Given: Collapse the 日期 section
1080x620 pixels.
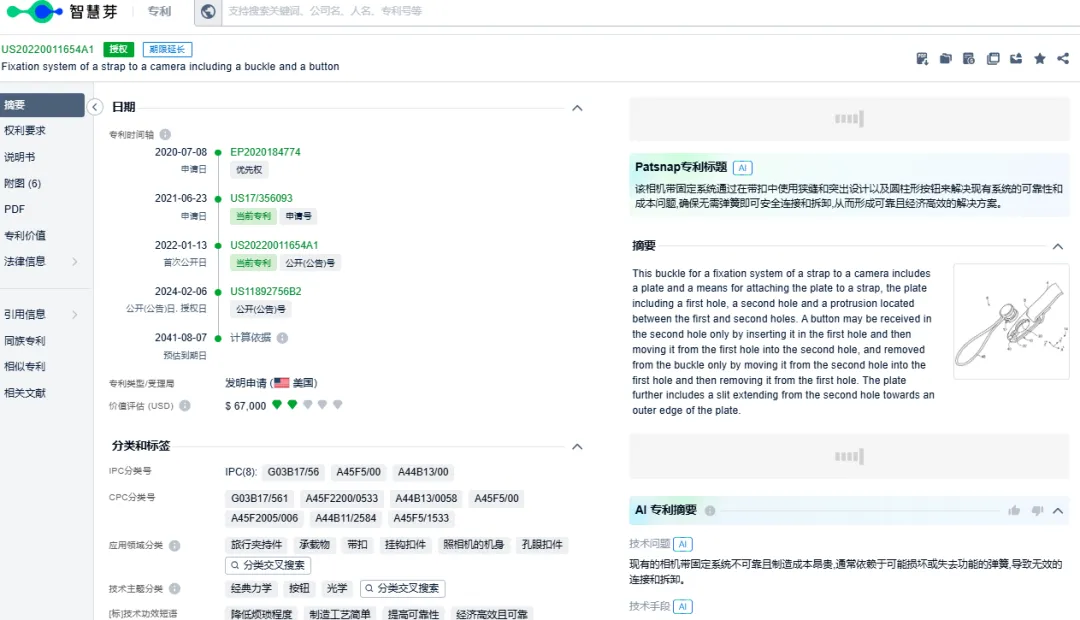Looking at the screenshot, I should point(577,108).
